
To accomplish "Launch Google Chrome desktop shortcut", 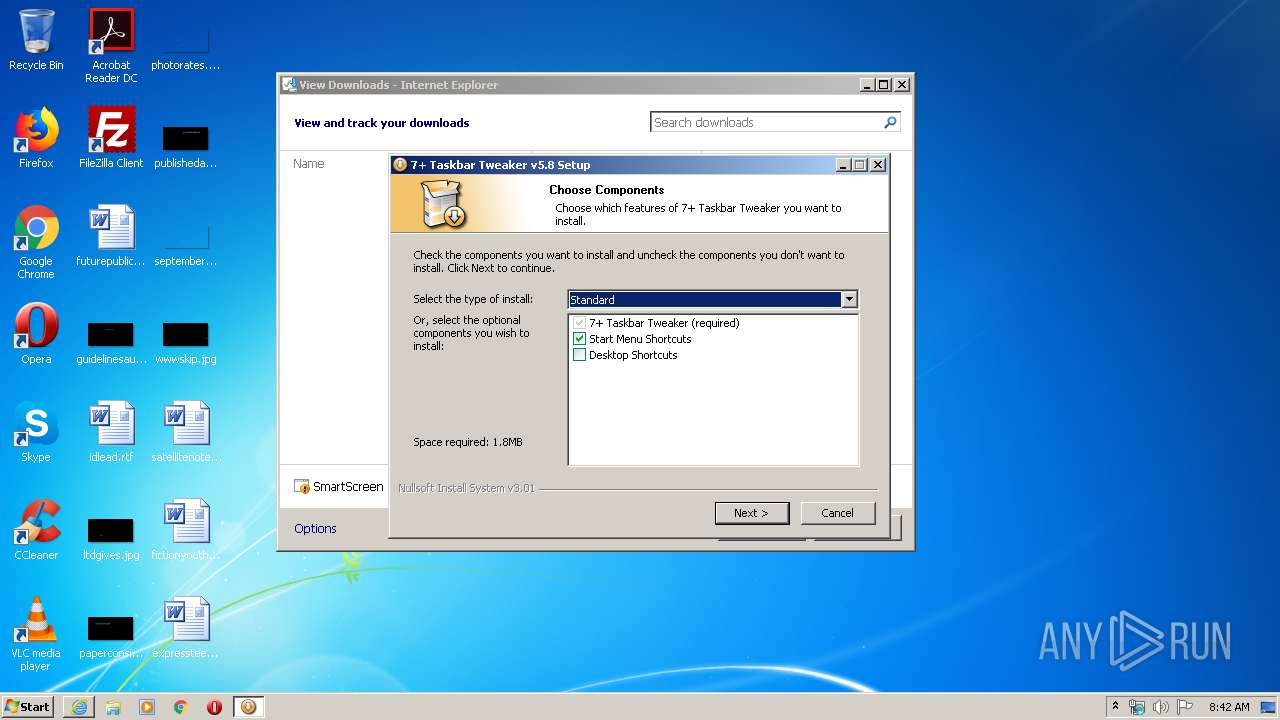I will pyautogui.click(x=36, y=242).
